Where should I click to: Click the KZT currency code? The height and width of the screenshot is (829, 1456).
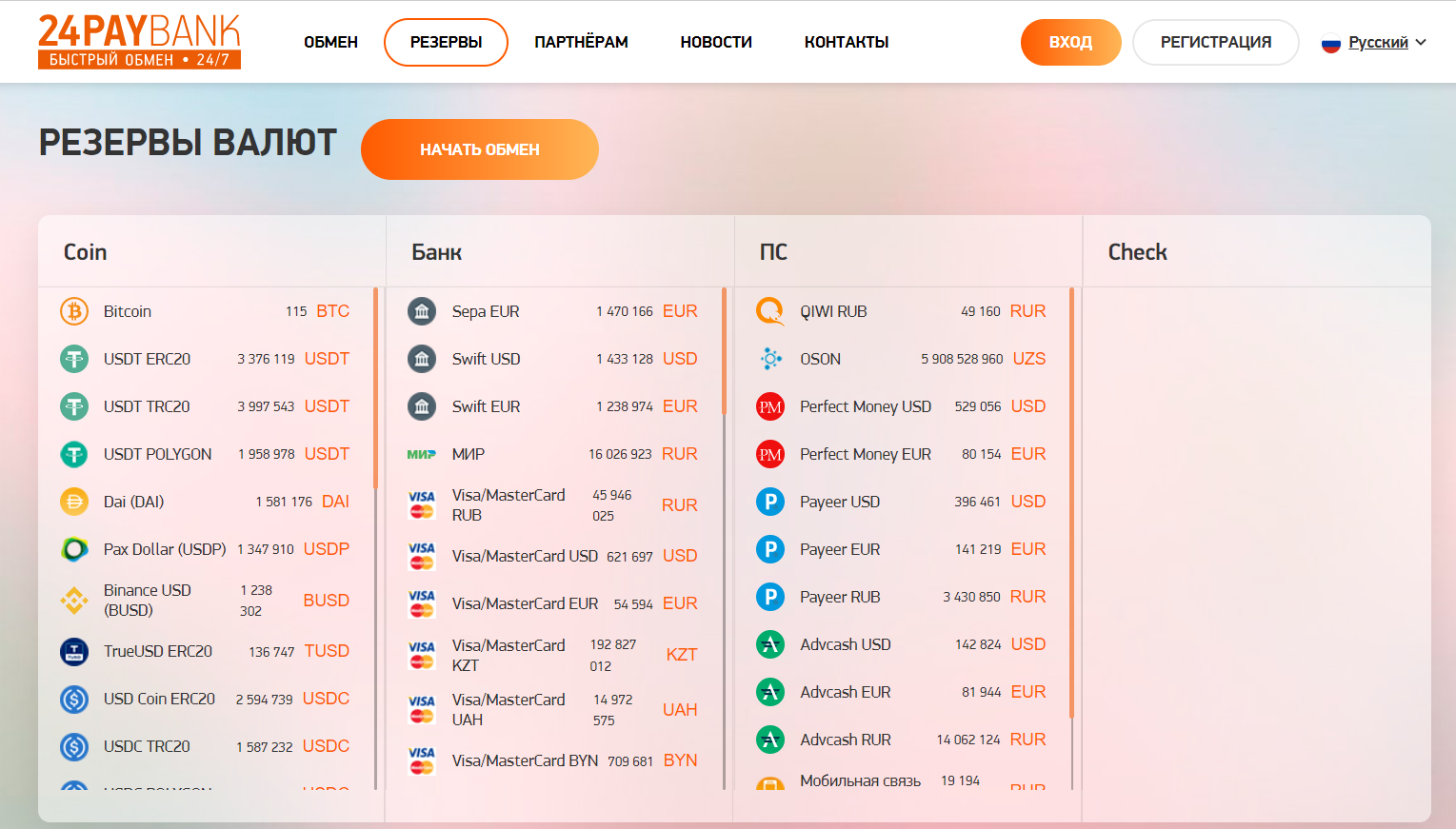point(682,655)
